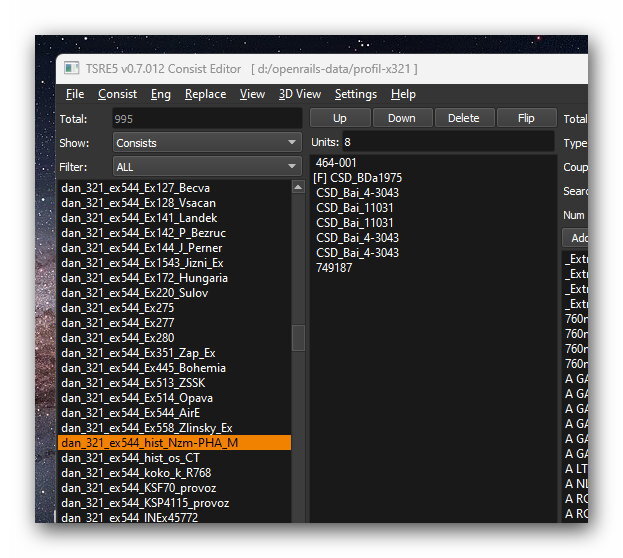Image resolution: width=623 pixels, height=558 pixels.
Task: Open the Eng menu
Action: click(161, 94)
